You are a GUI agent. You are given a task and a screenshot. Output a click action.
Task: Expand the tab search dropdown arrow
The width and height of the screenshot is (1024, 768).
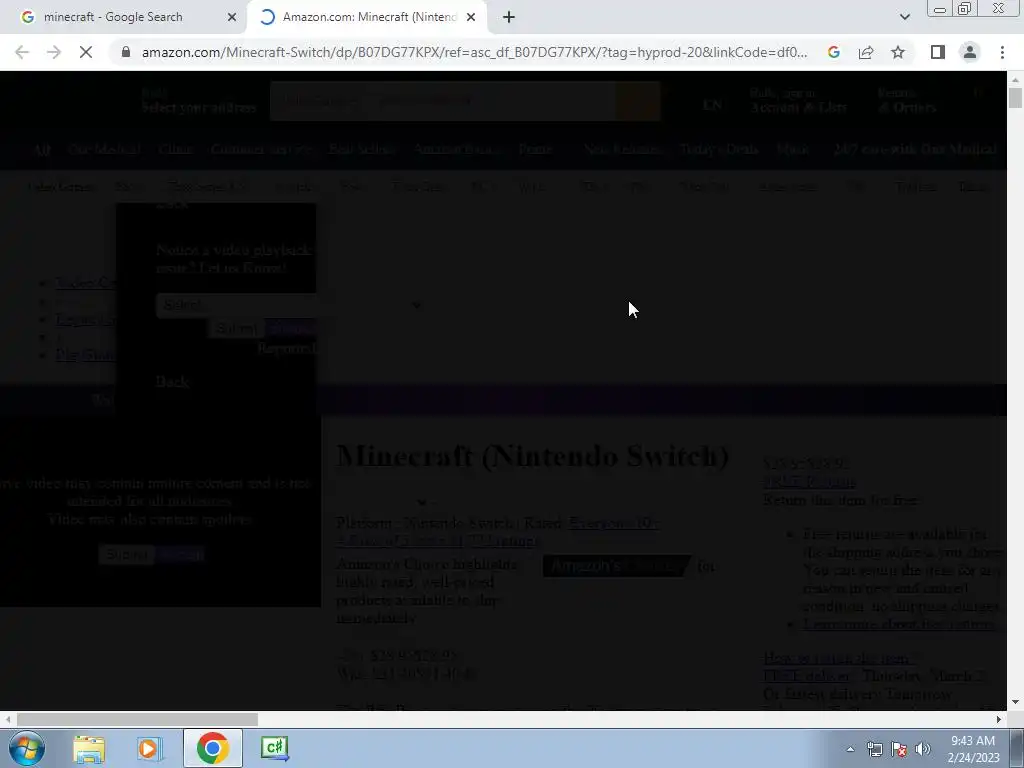click(904, 17)
